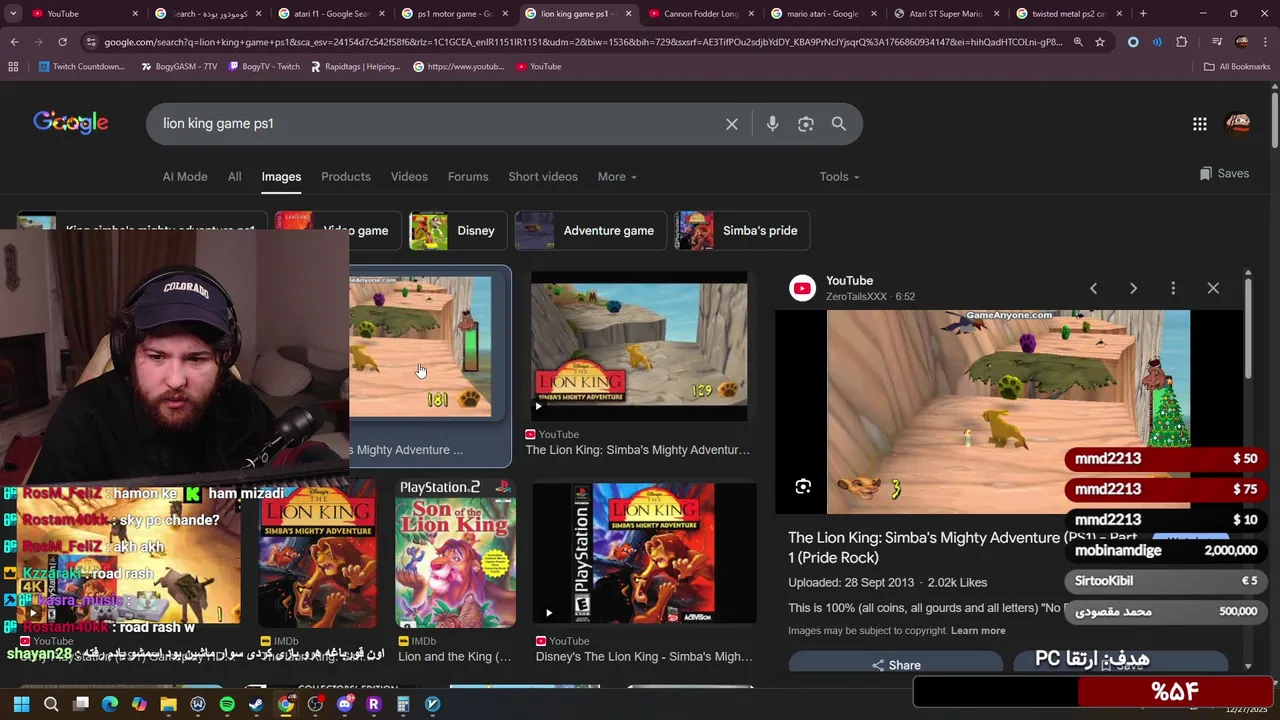Switch to AI Mode tab
Image resolution: width=1280 pixels, height=720 pixels.
tap(185, 177)
